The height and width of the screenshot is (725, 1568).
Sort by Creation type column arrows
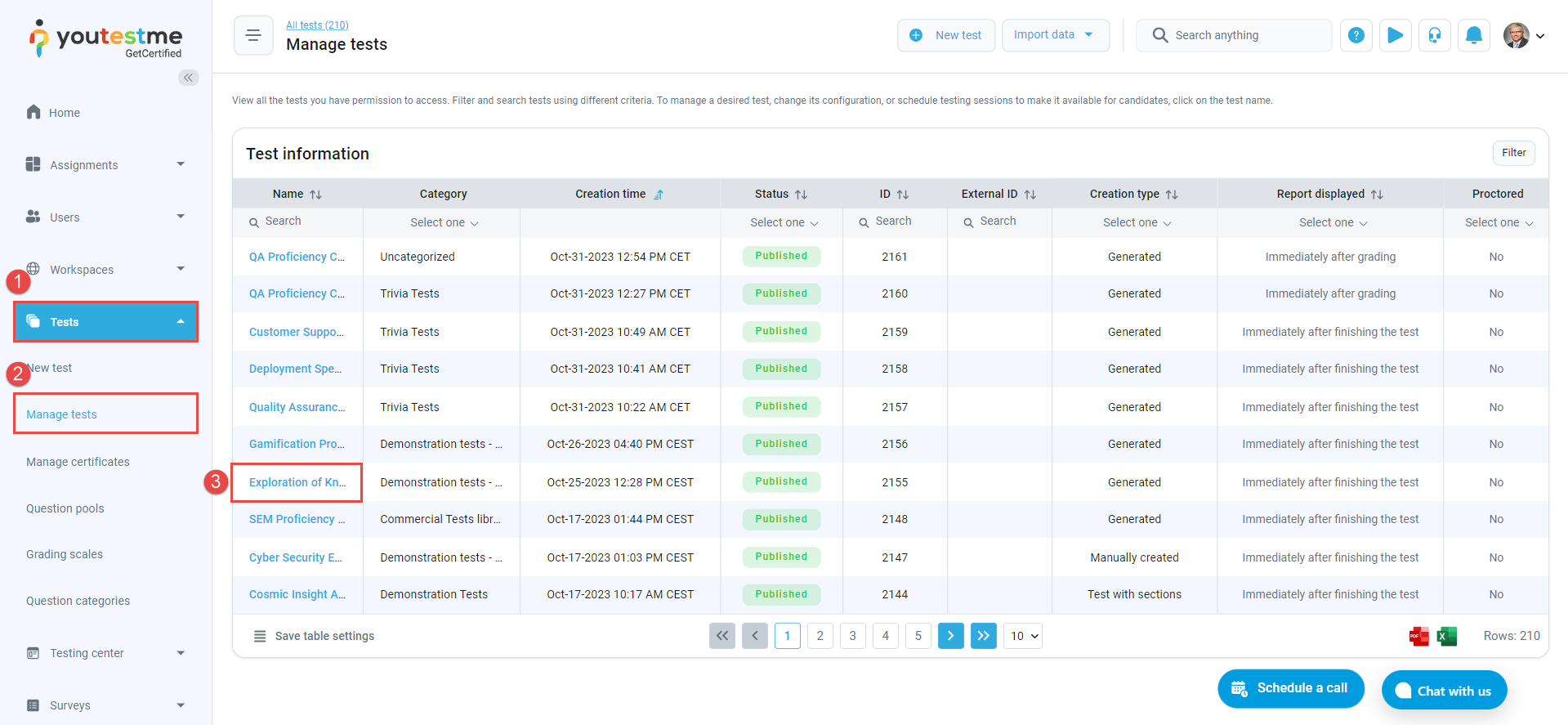pos(1172,195)
